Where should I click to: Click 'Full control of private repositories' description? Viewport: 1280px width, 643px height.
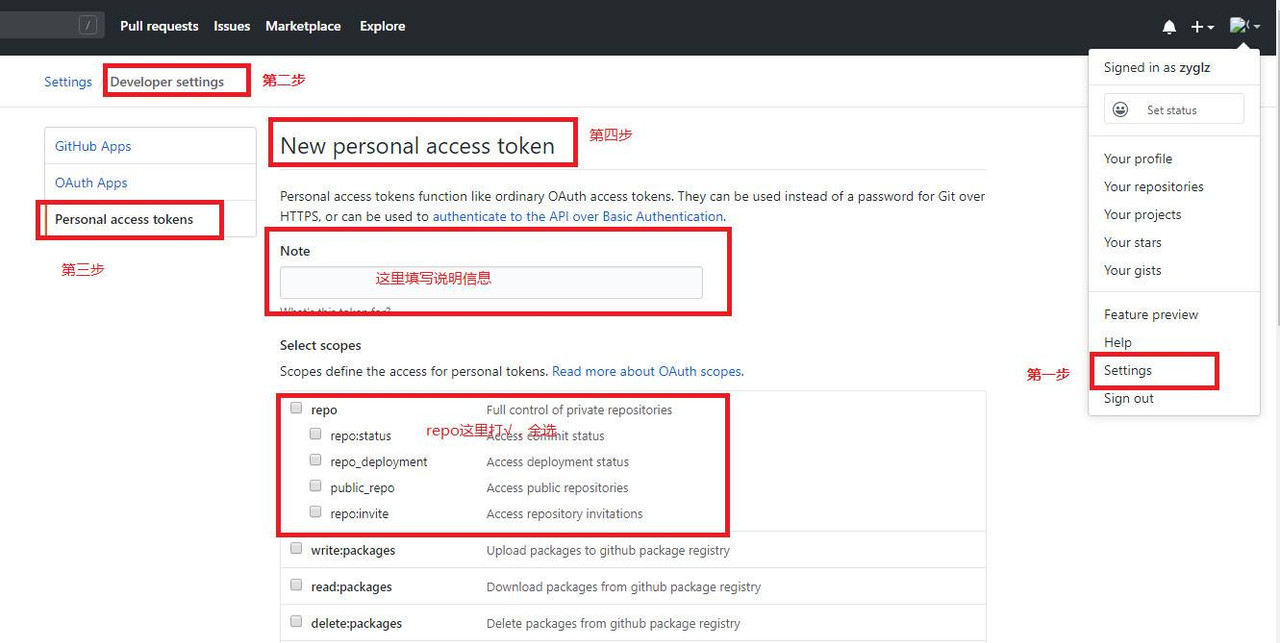pyautogui.click(x=579, y=410)
